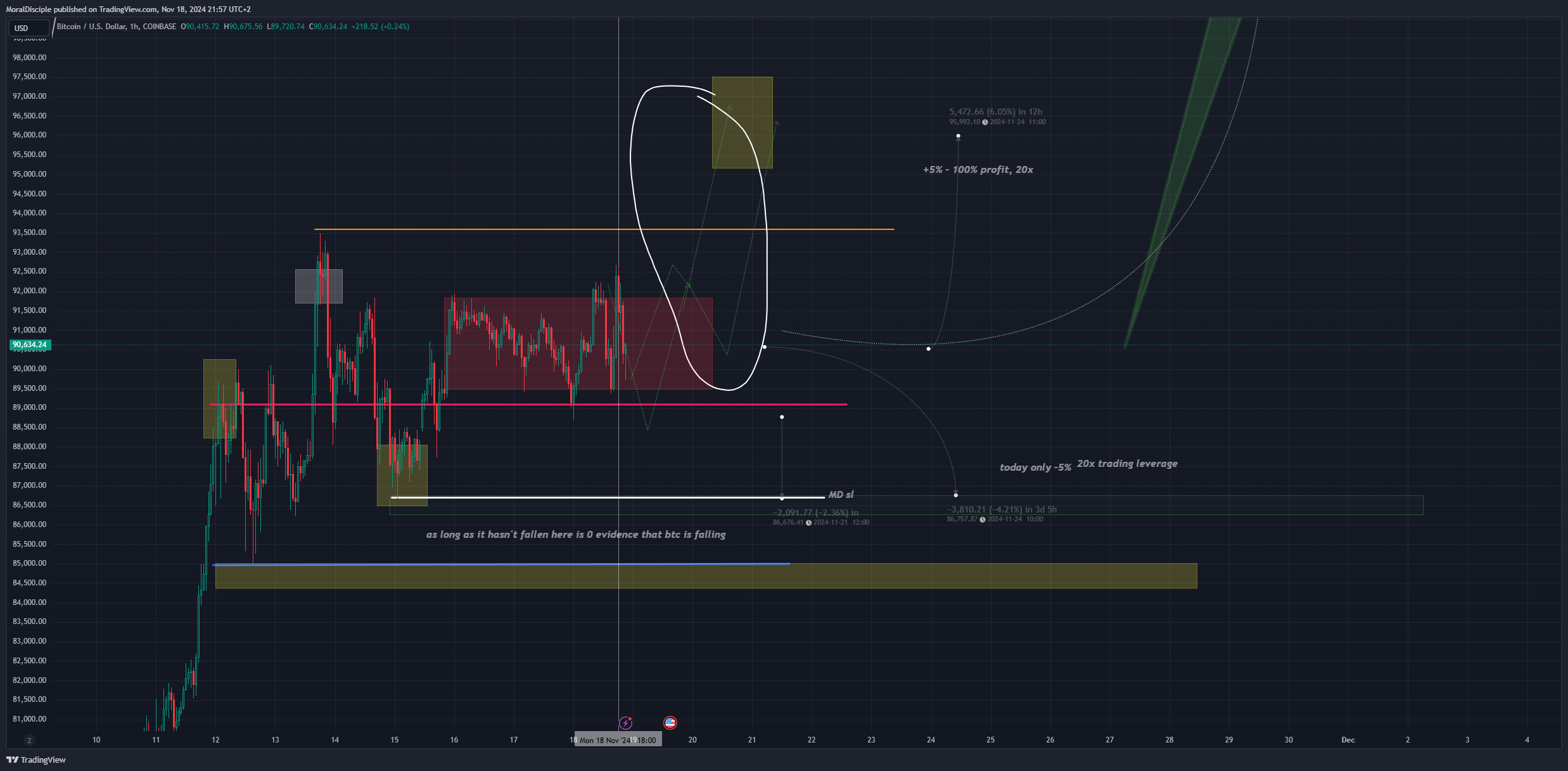
Task: Click the gray rectangle near the 92,000 peak
Action: [319, 286]
